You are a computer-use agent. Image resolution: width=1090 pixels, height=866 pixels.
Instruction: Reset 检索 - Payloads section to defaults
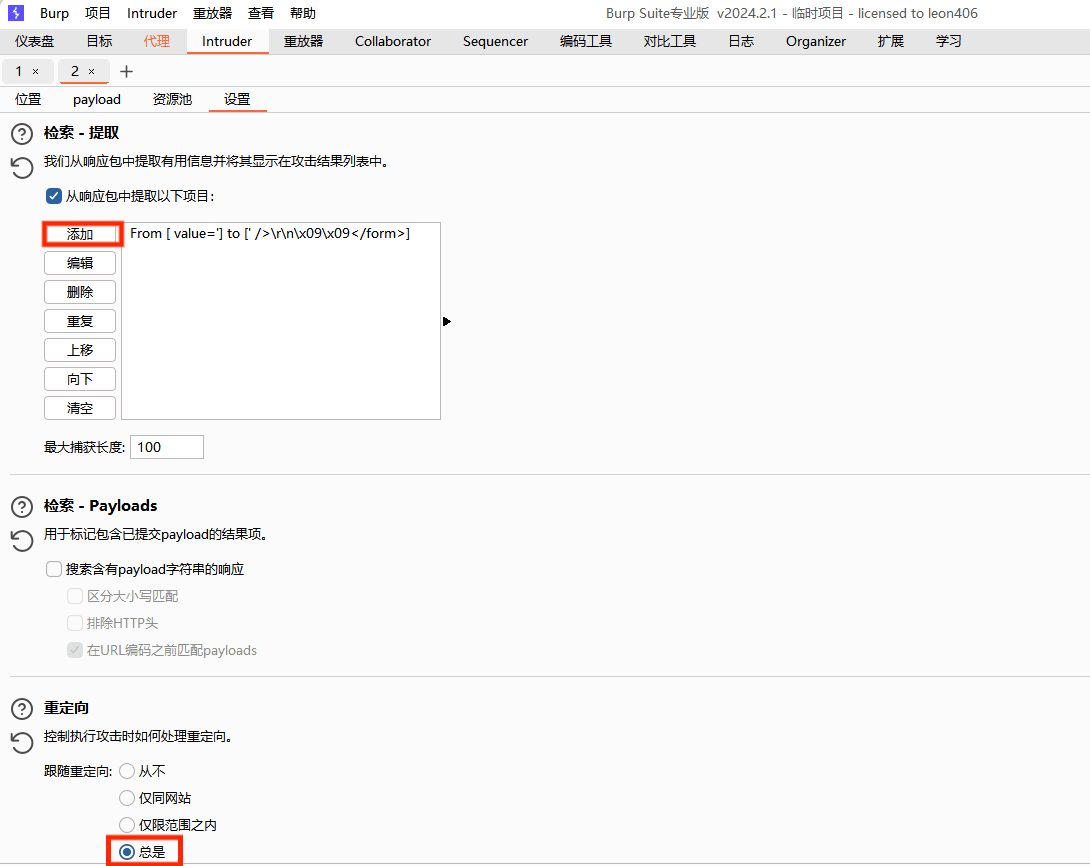point(22,540)
